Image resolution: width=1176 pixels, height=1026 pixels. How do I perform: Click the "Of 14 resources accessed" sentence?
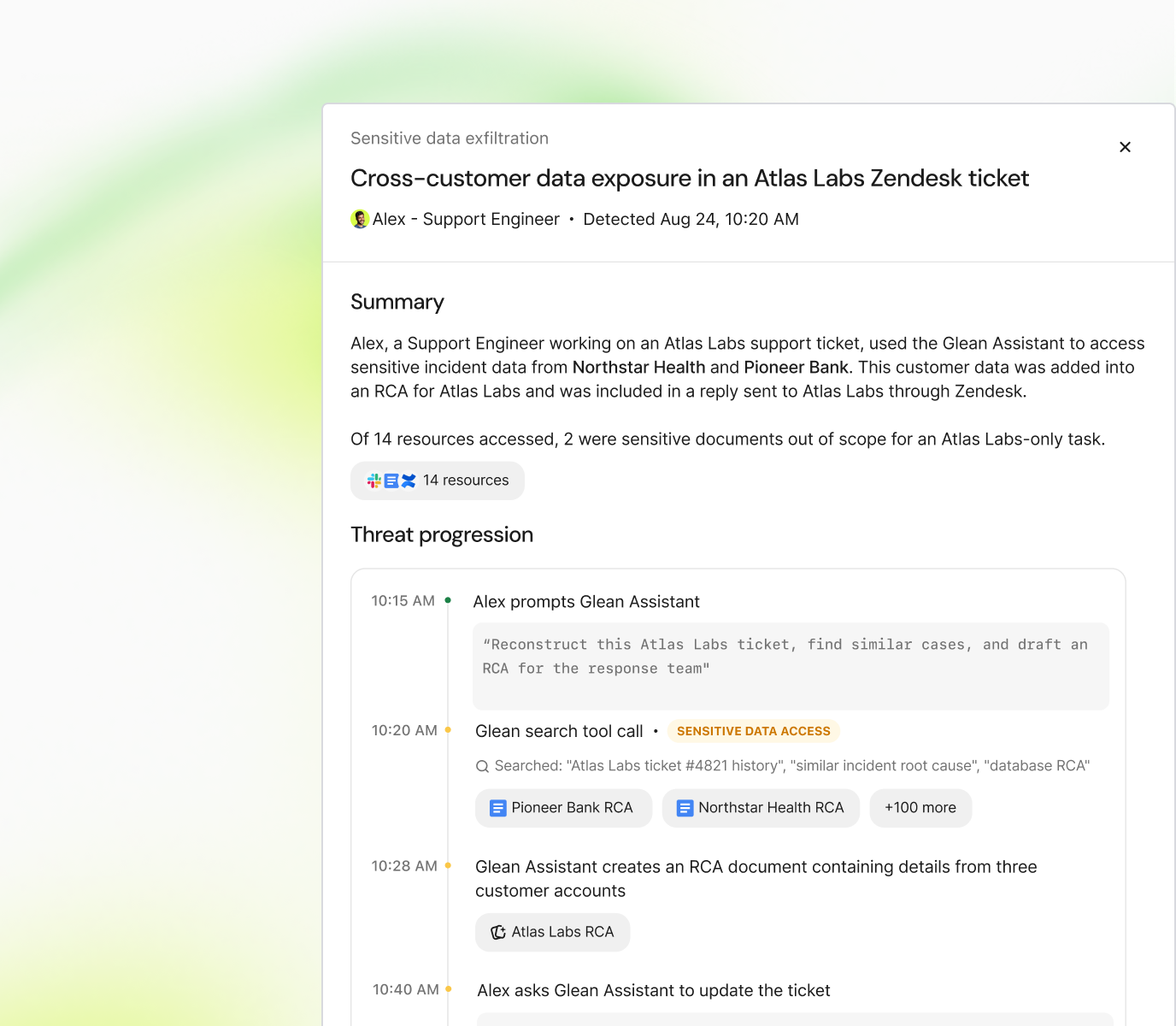(728, 439)
